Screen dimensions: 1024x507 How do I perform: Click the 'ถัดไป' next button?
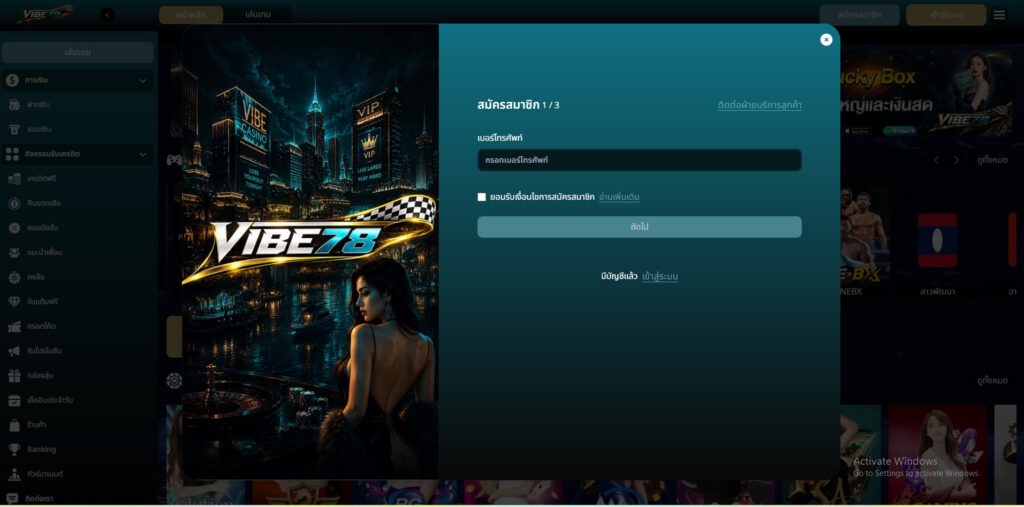coord(639,227)
